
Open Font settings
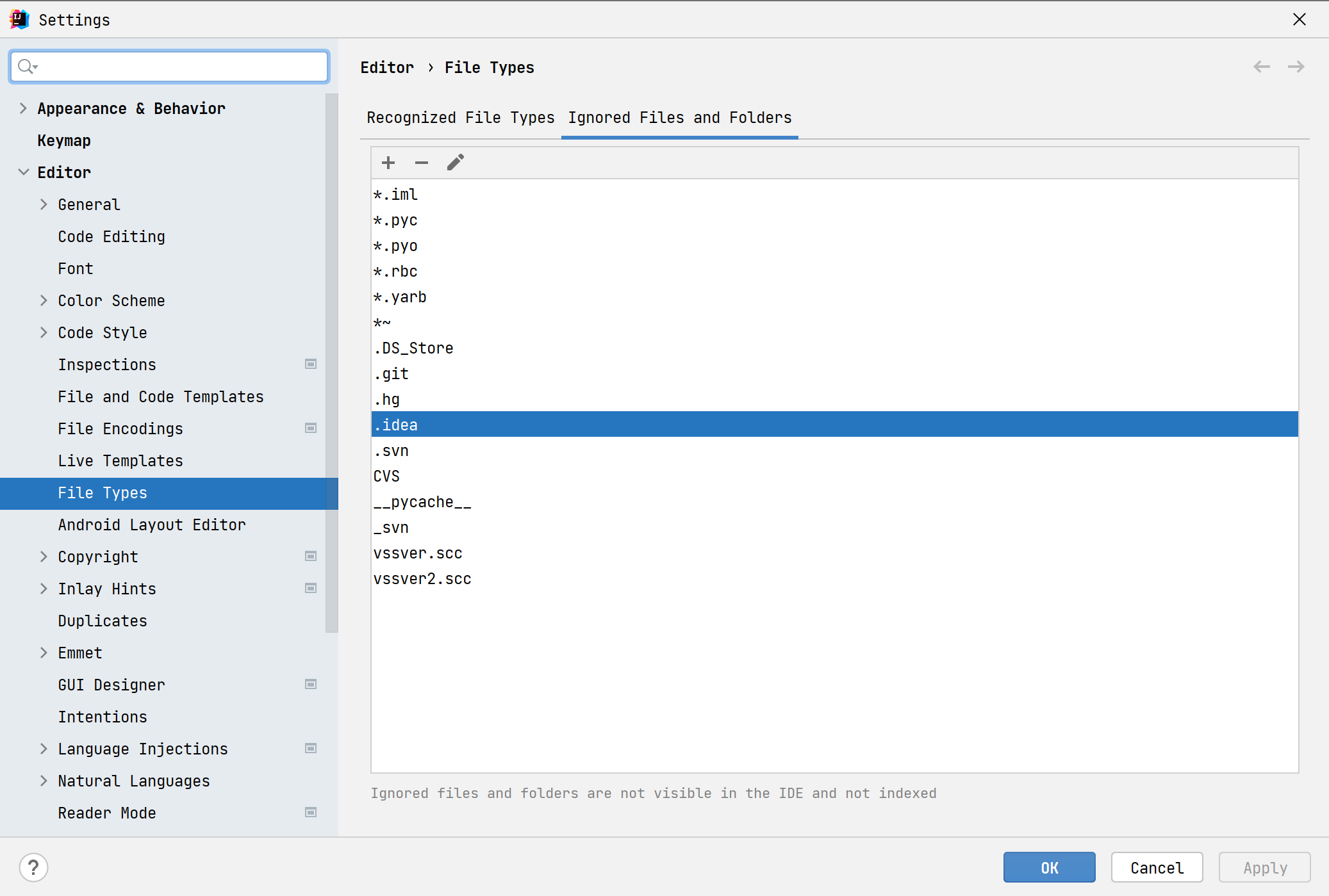[x=76, y=268]
